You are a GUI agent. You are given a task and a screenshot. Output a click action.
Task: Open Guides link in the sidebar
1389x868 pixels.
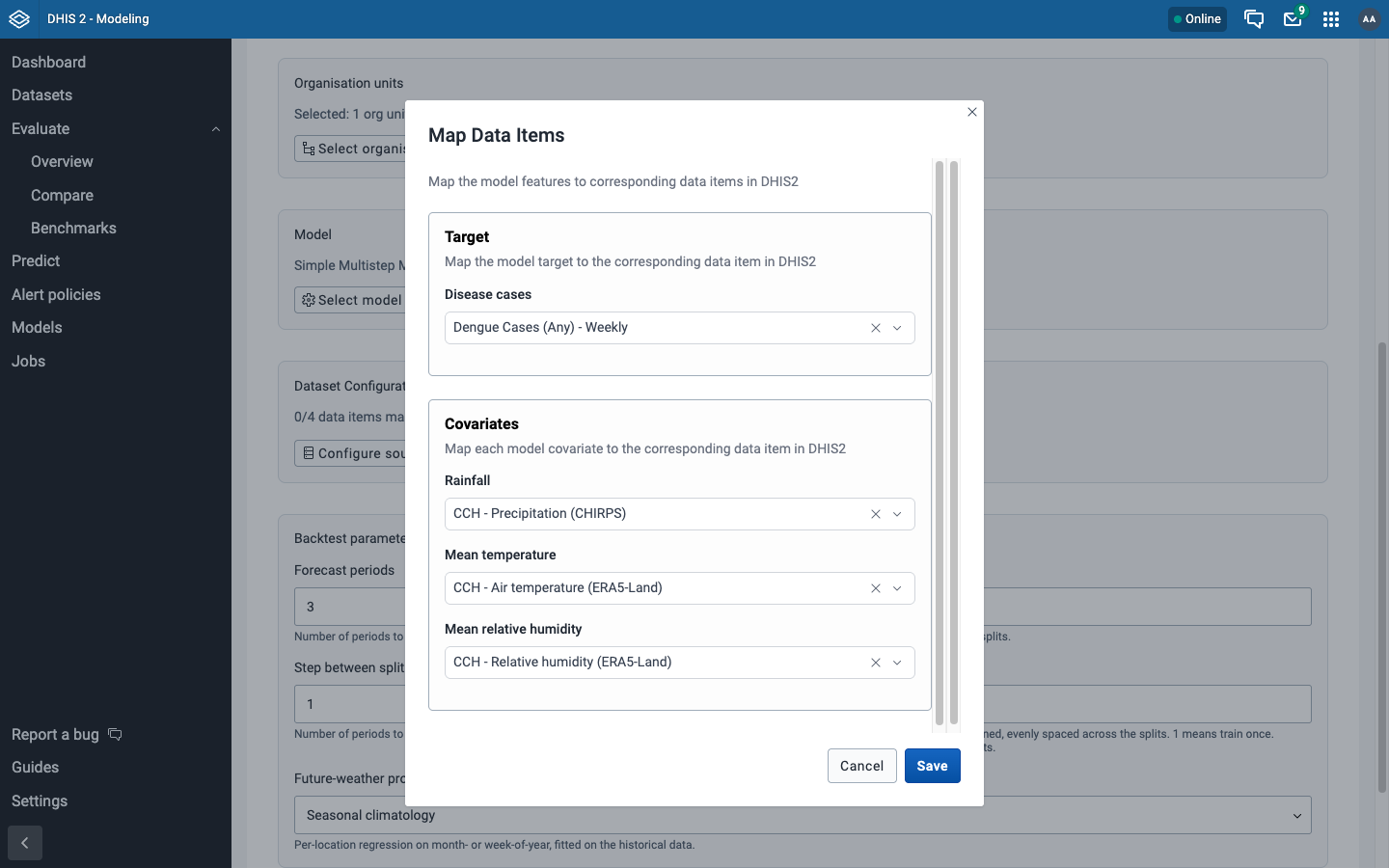pyautogui.click(x=35, y=768)
